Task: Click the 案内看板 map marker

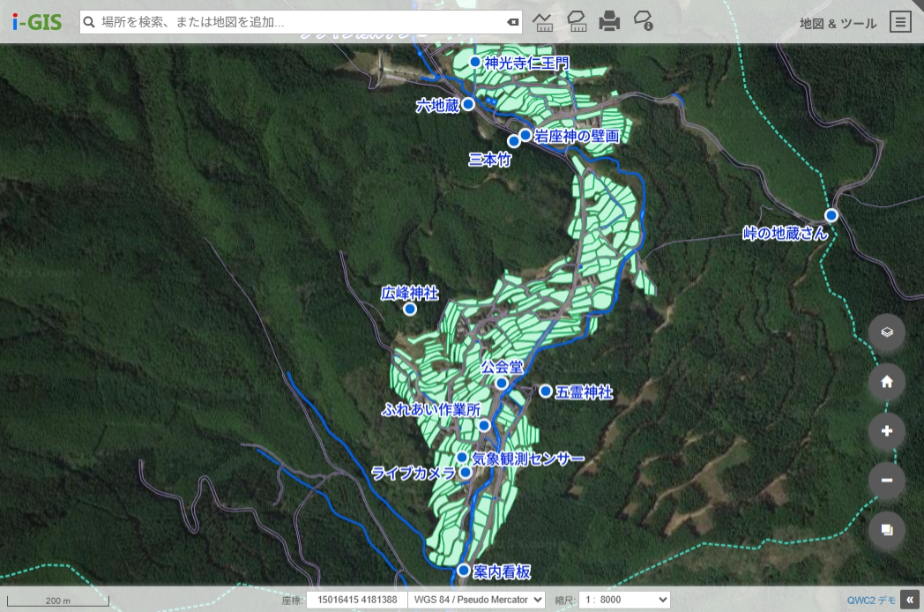Action: pyautogui.click(x=464, y=570)
